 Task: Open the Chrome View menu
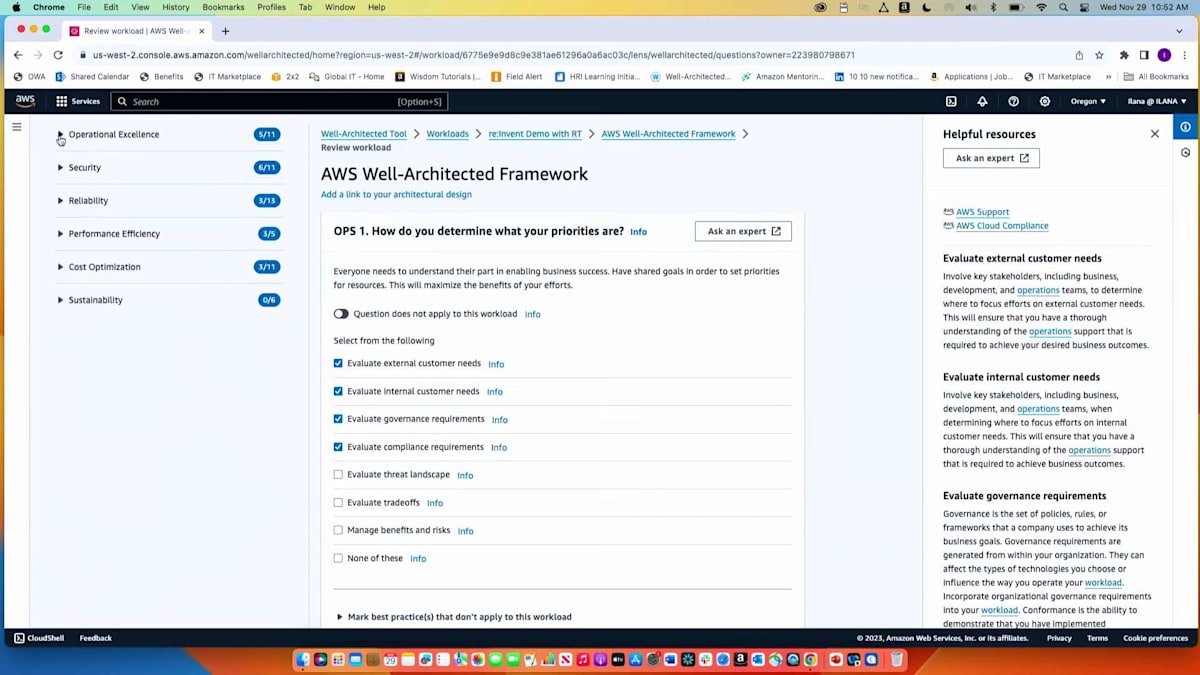click(x=140, y=7)
